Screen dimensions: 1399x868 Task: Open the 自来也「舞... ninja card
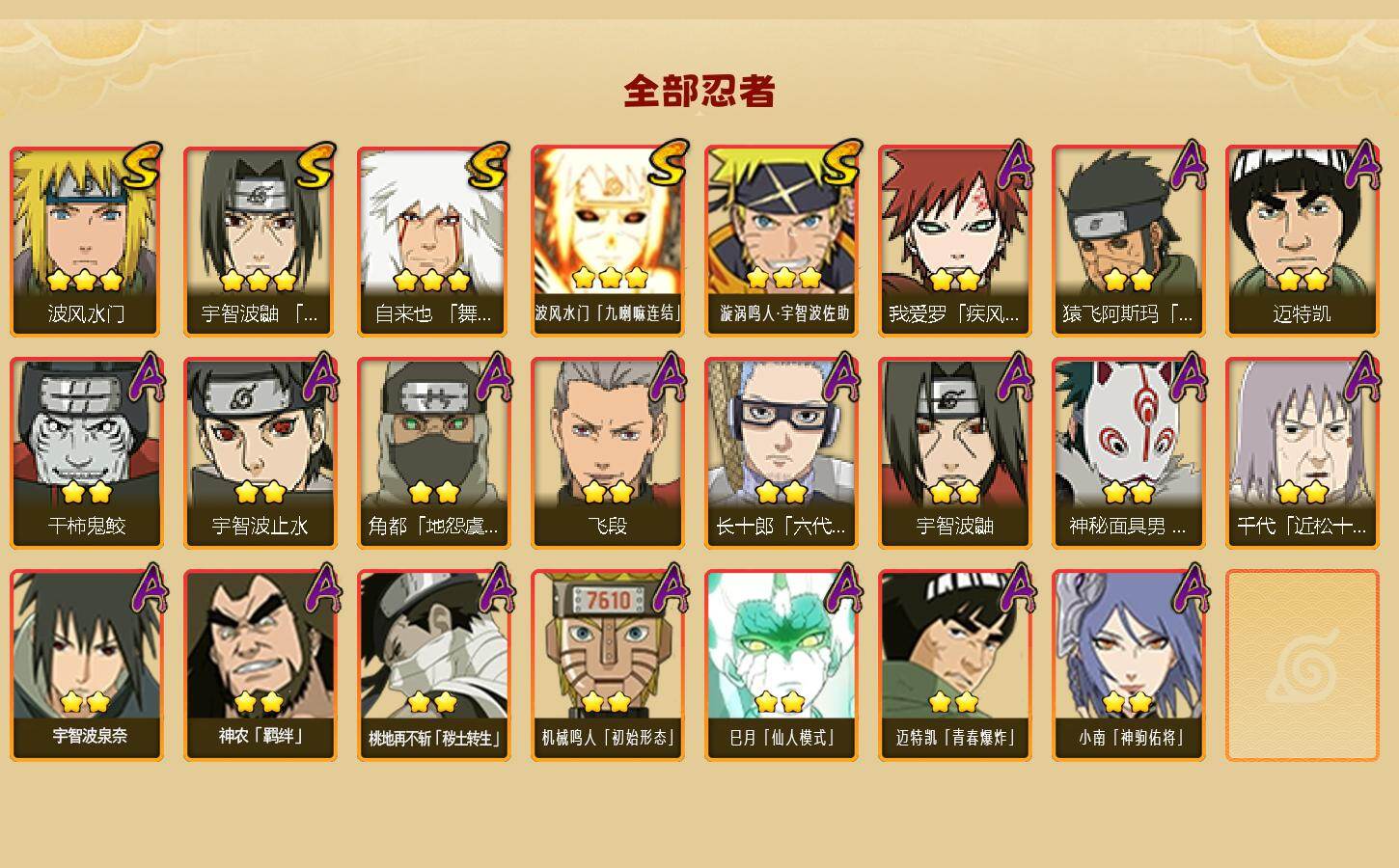point(434,241)
